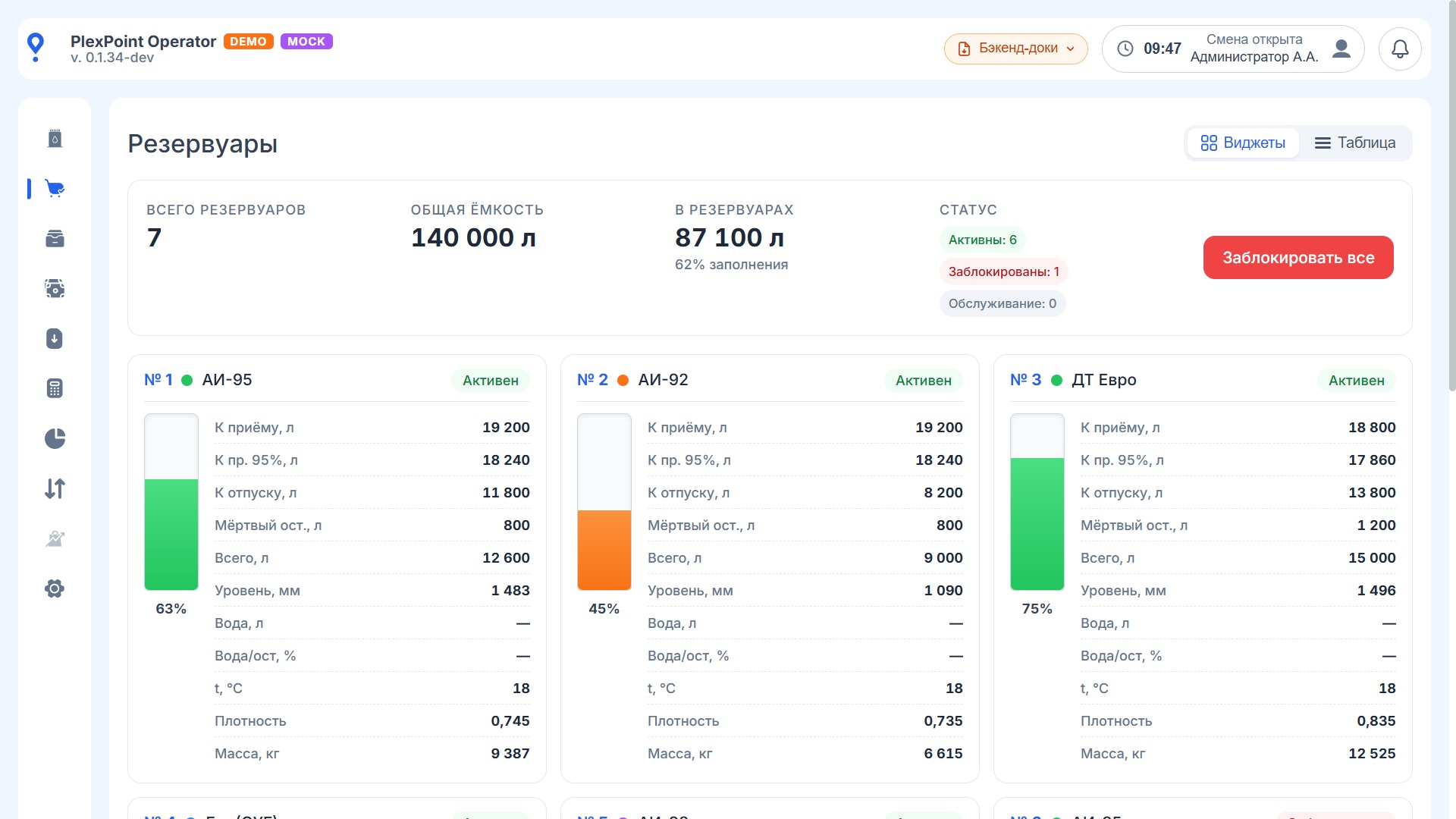Open the cash banknote sidebar icon

pos(55,289)
